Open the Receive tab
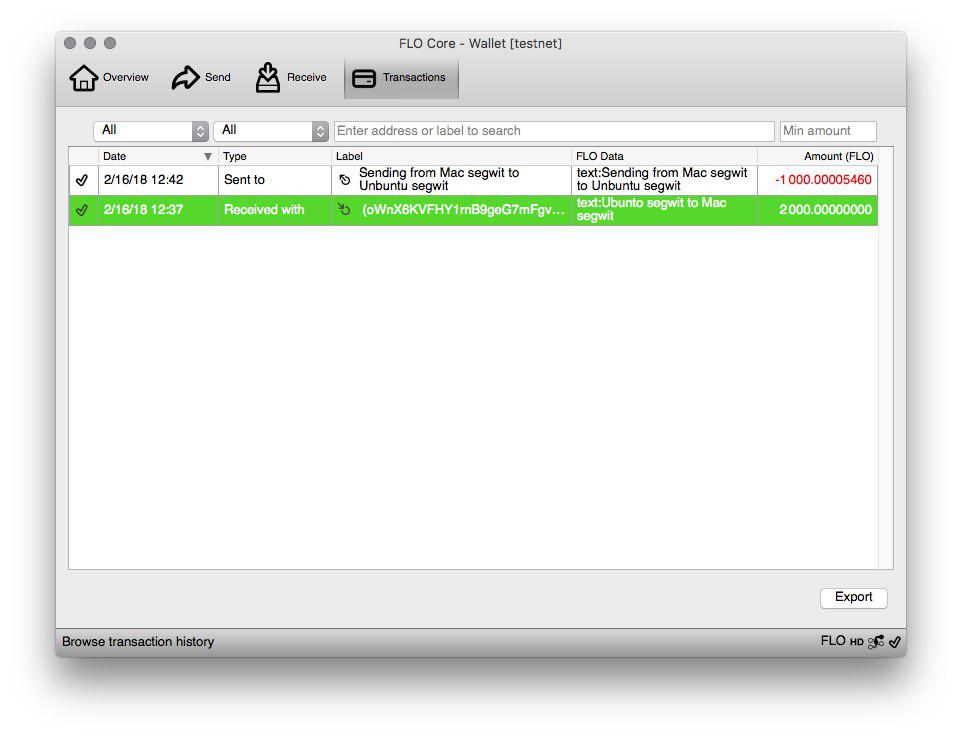 point(291,77)
